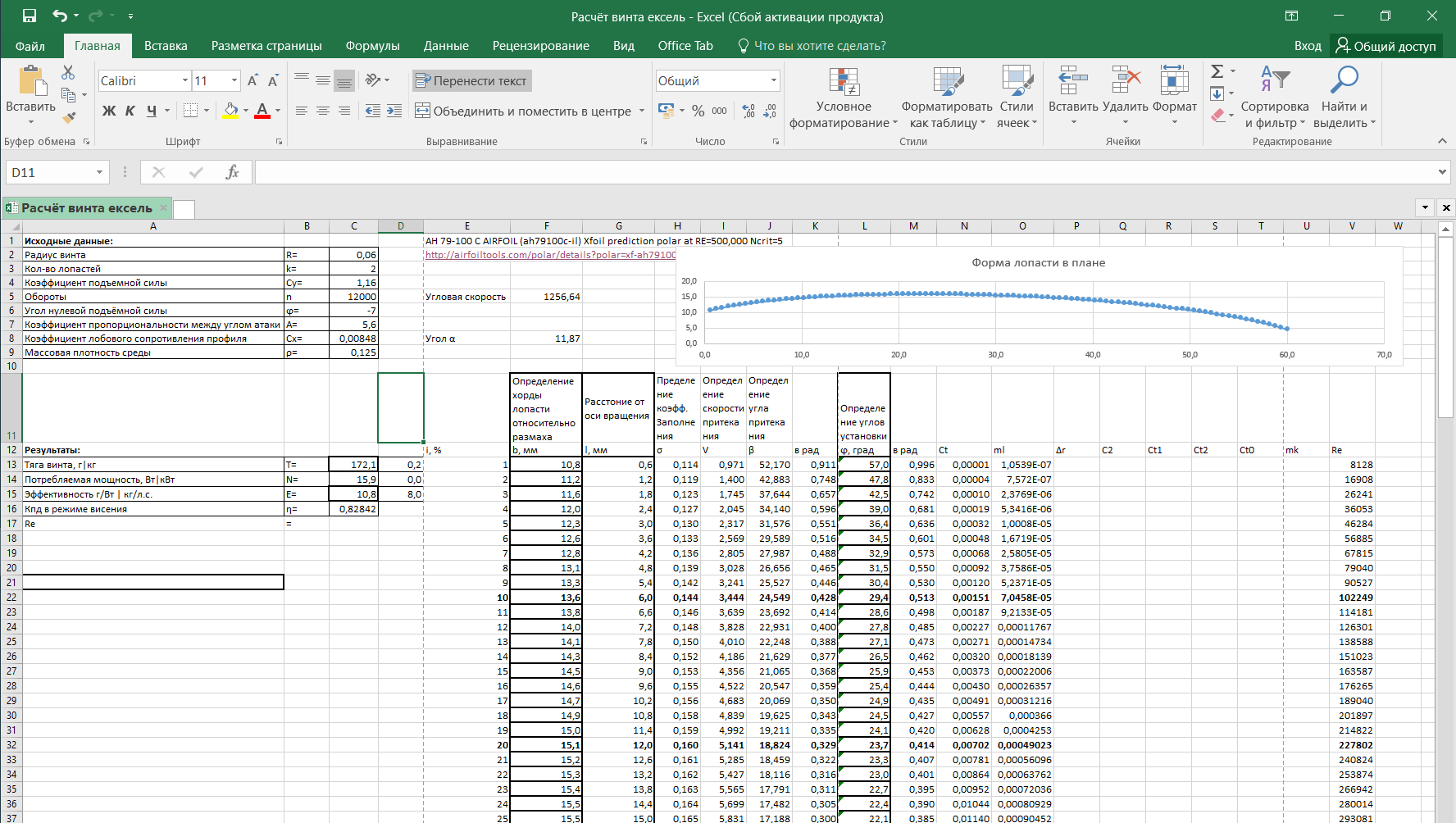Image resolution: width=1456 pixels, height=823 pixels.
Task: Insert cells using the Вставить icon
Action: pos(1073,81)
